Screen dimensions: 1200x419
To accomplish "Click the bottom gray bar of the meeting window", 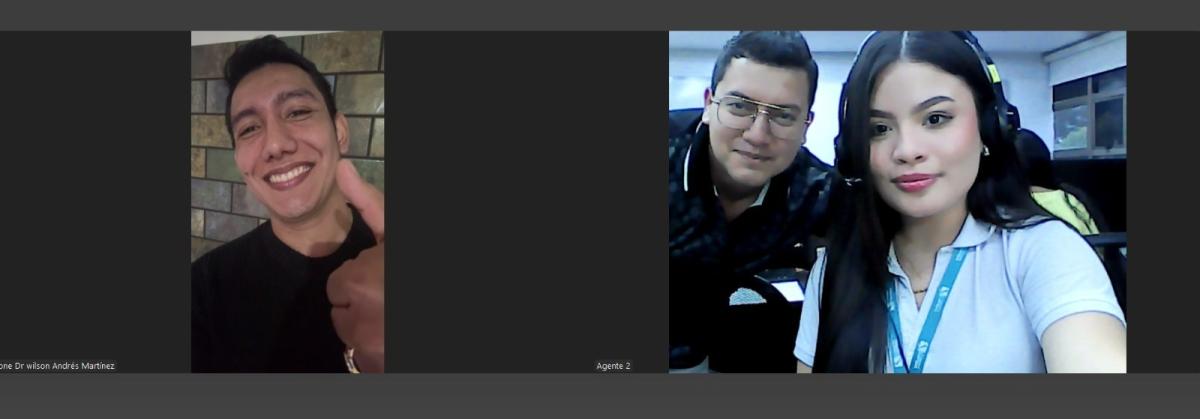I will pos(600,396).
